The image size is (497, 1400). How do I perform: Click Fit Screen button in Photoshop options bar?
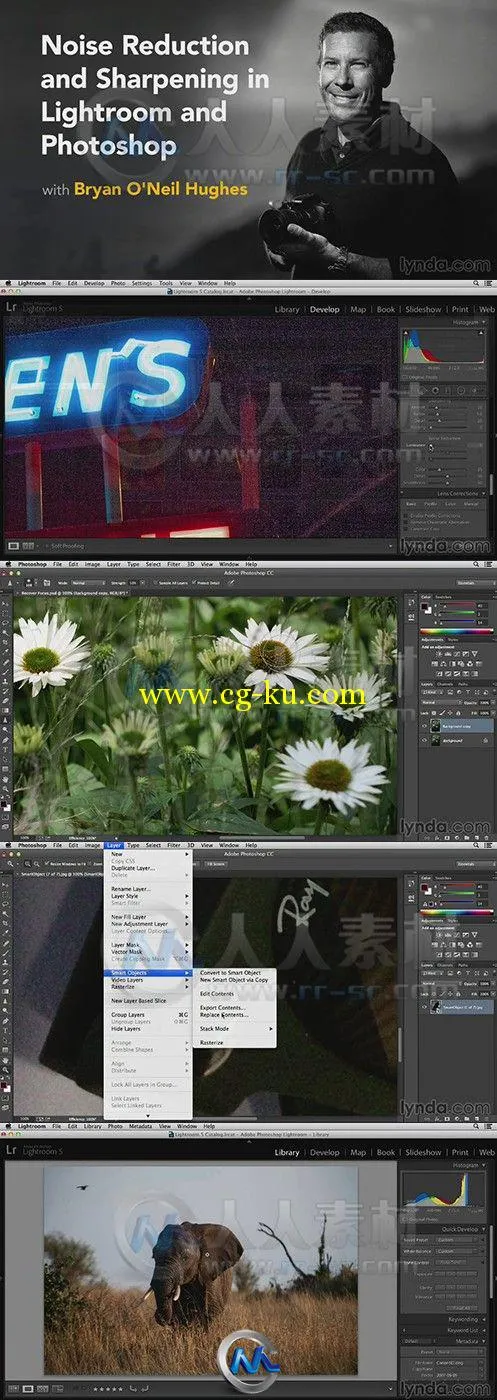tap(215, 863)
